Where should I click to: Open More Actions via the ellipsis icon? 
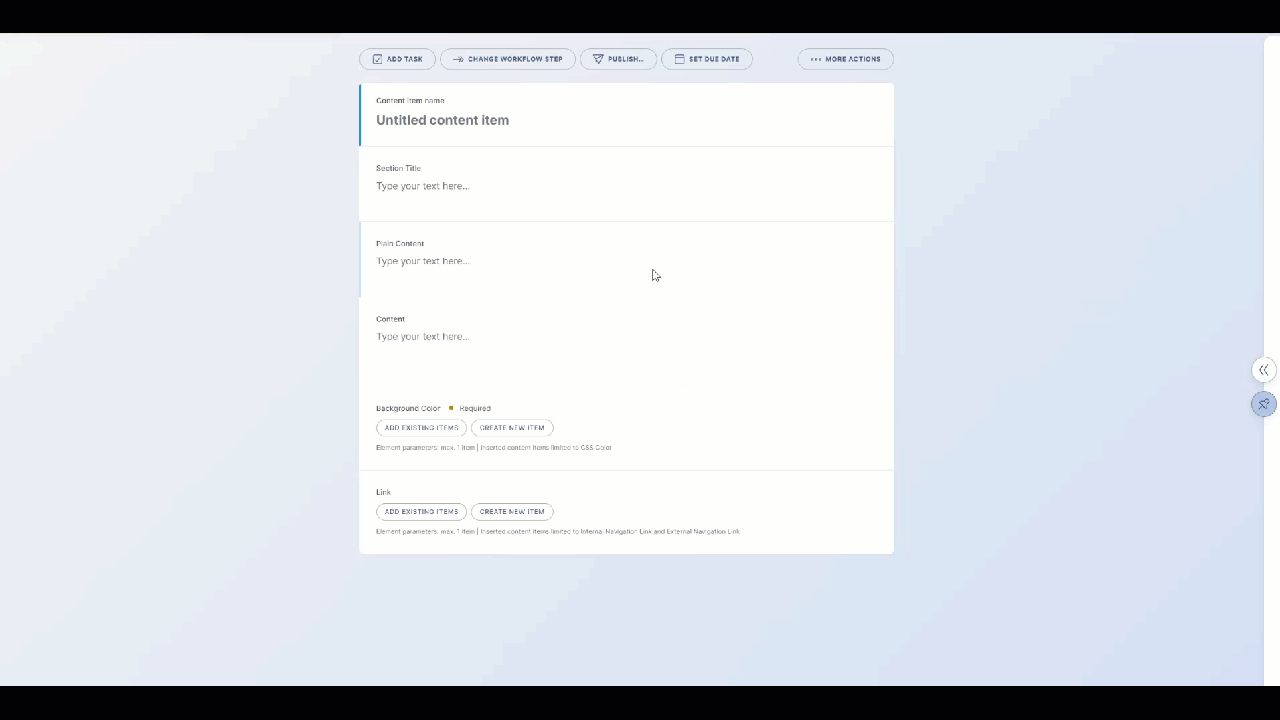pyautogui.click(x=817, y=59)
